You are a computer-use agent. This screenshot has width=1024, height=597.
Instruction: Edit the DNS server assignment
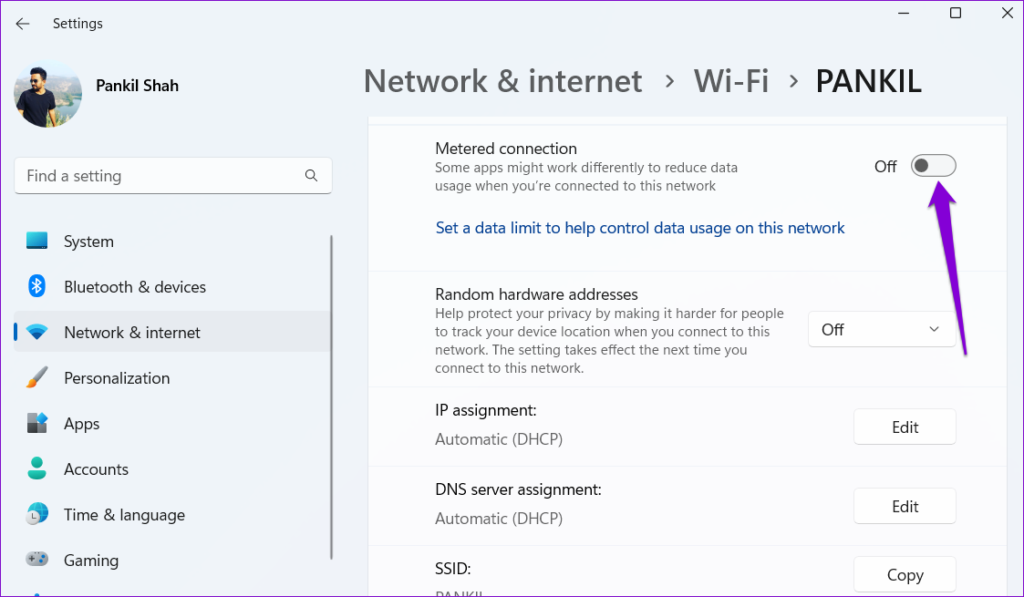tap(904, 506)
